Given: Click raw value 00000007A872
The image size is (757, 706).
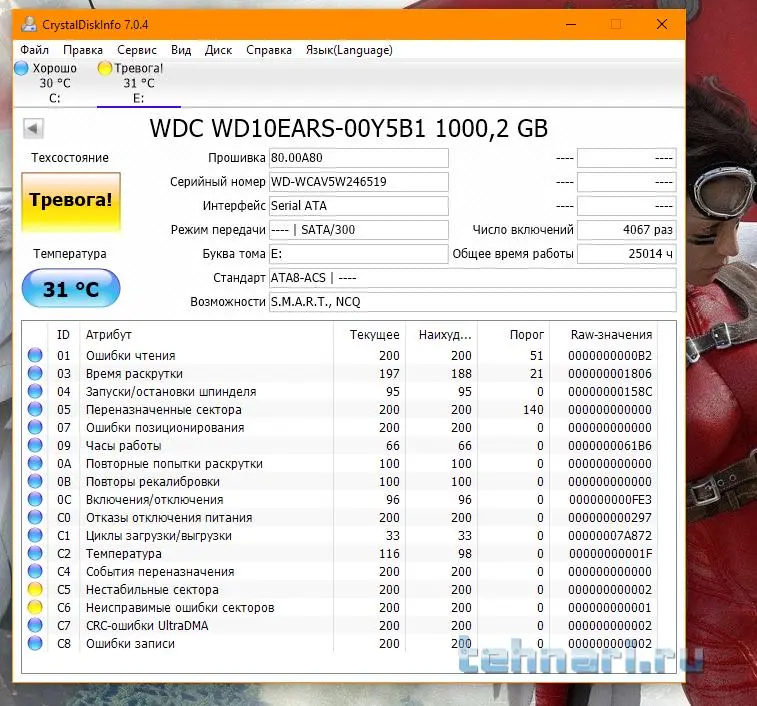Looking at the screenshot, I should (610, 536).
